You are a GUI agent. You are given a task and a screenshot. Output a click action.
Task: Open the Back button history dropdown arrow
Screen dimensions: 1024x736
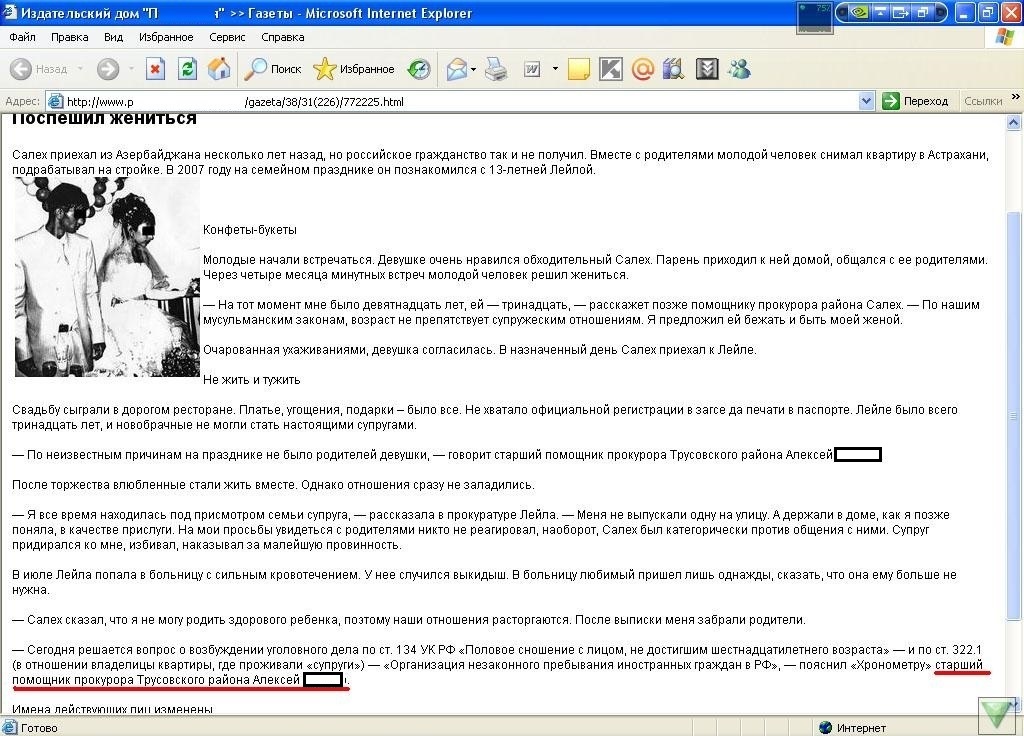tap(80, 69)
